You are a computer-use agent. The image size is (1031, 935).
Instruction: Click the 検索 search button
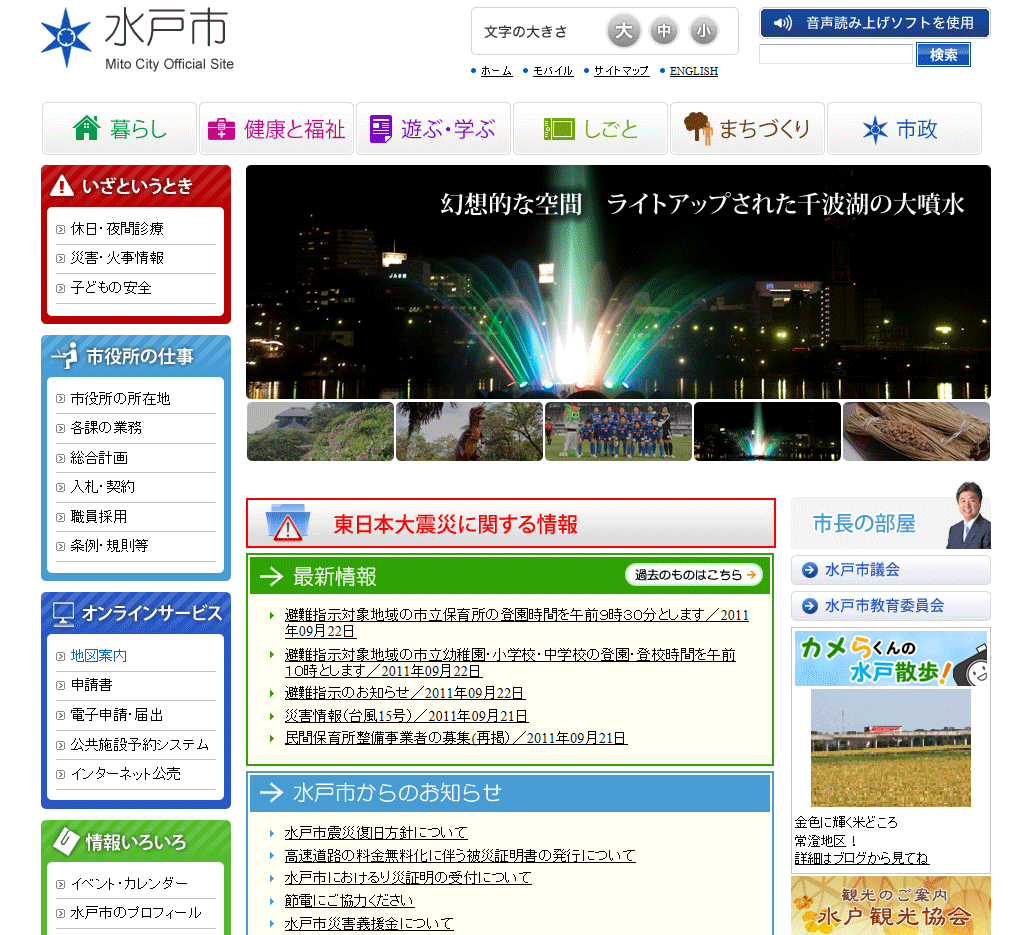tap(943, 55)
